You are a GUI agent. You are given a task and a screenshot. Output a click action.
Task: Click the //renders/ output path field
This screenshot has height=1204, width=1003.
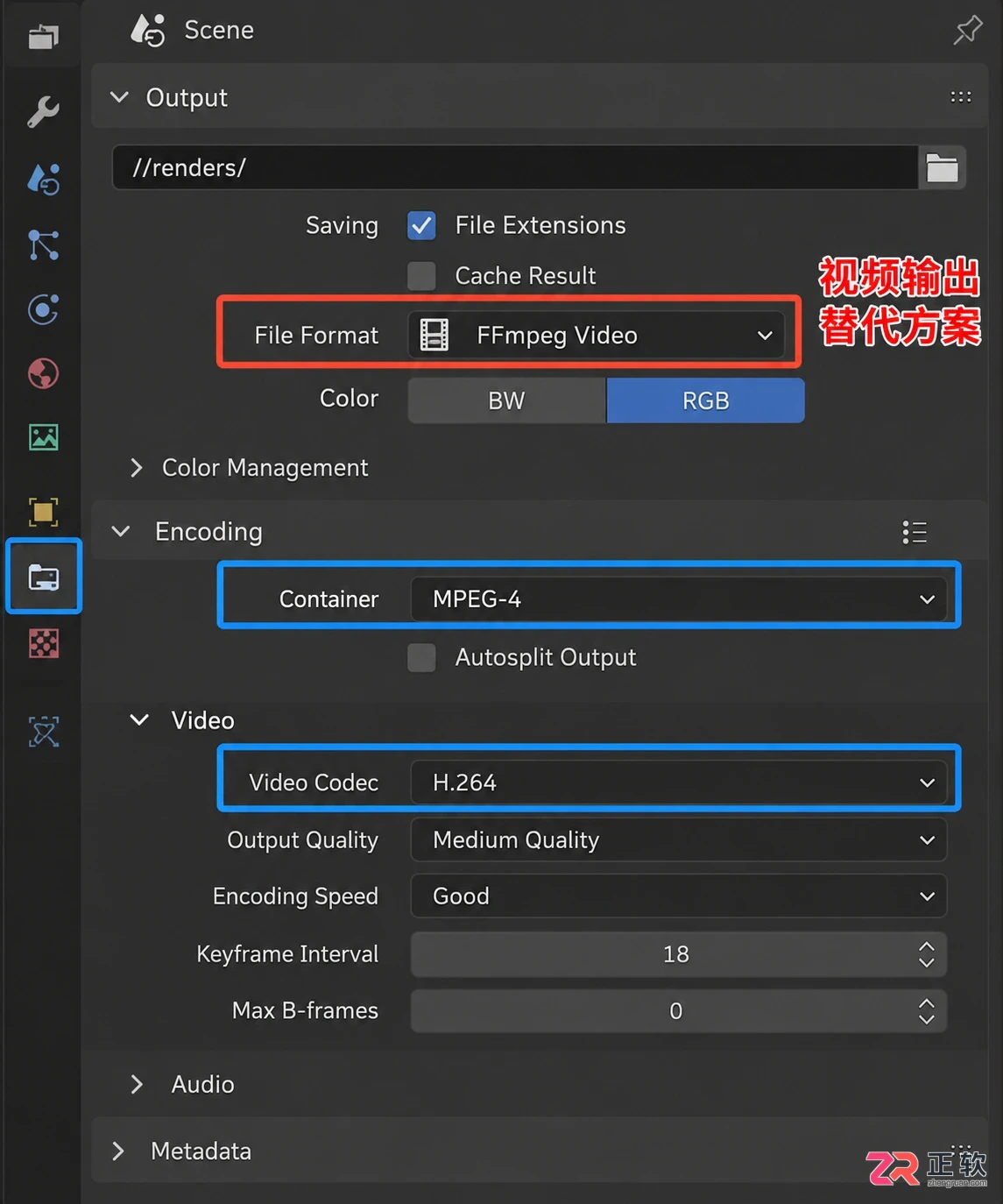point(515,167)
